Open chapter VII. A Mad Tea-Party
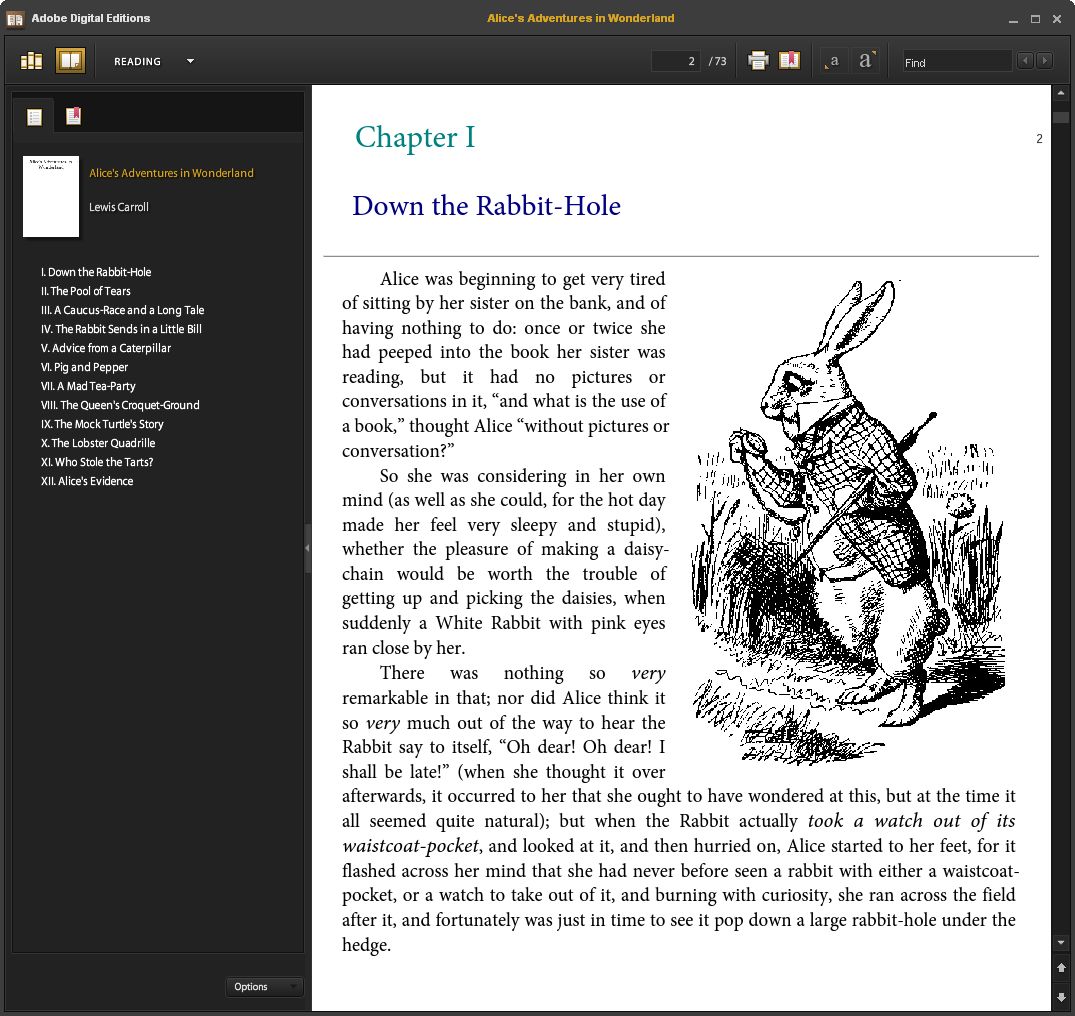The height and width of the screenshot is (1016, 1075). [x=88, y=386]
